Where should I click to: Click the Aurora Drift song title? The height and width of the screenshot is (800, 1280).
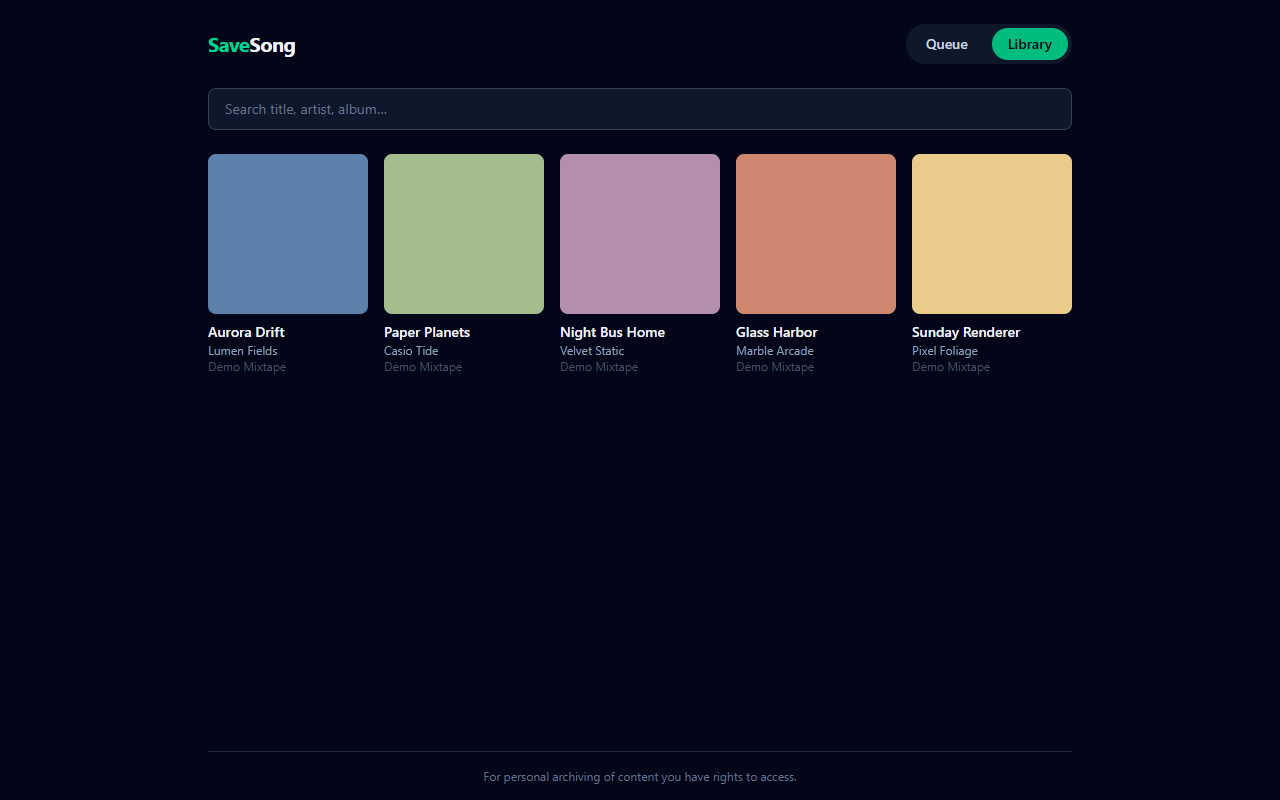pos(246,332)
